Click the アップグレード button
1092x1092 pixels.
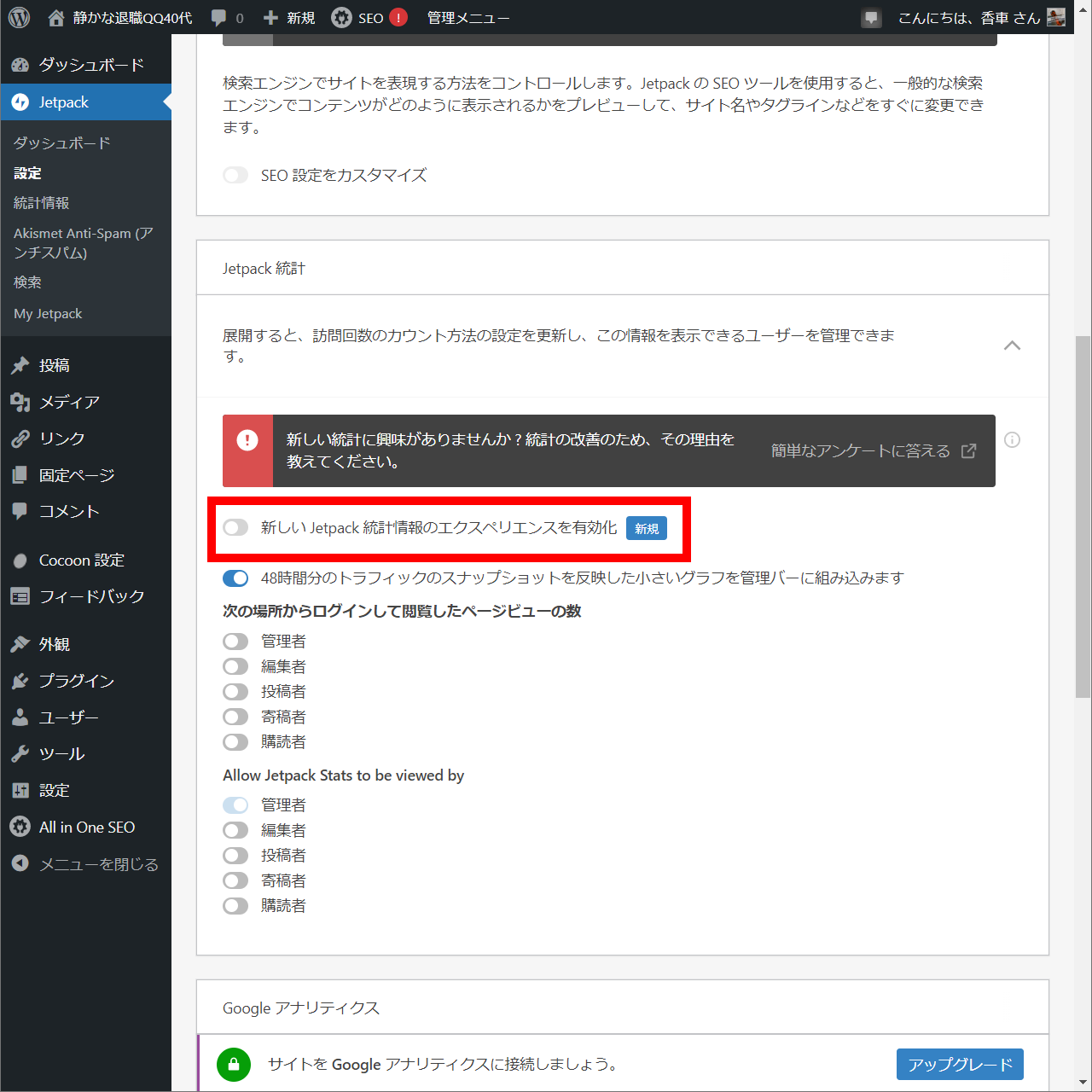point(960,1065)
